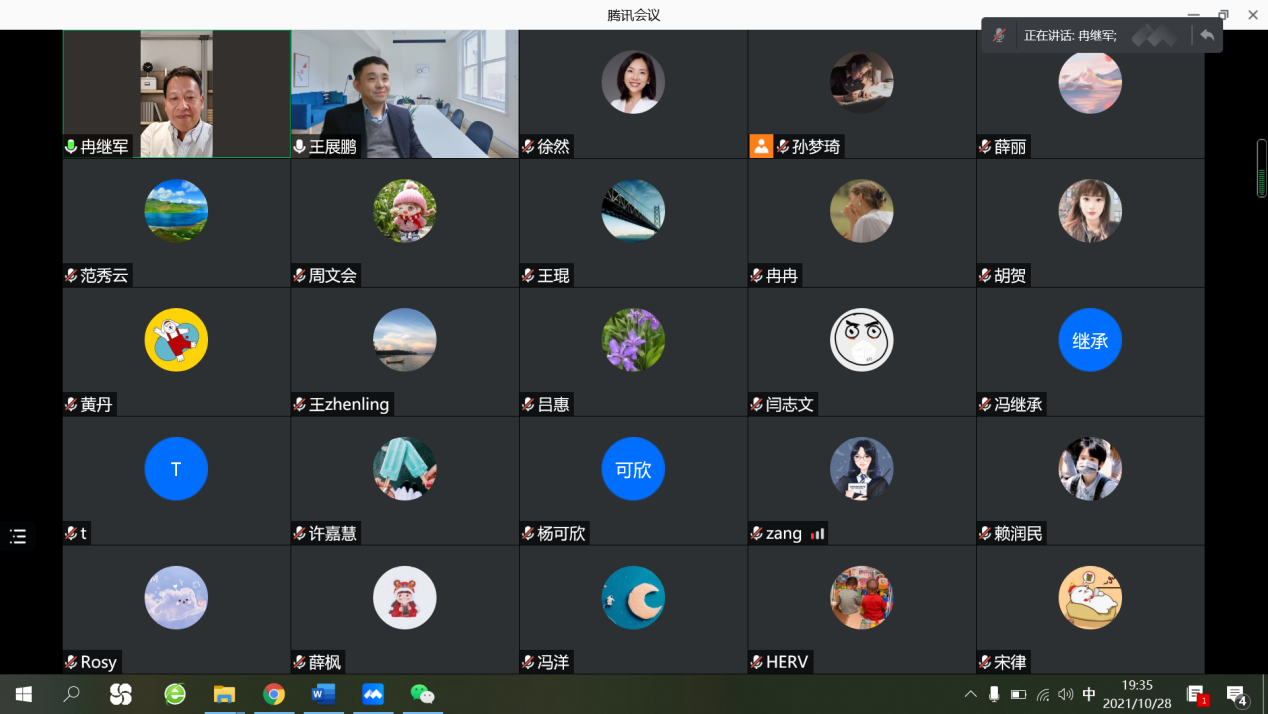Click the 腾讯会议 window title
The height and width of the screenshot is (714, 1268).
pos(634,15)
